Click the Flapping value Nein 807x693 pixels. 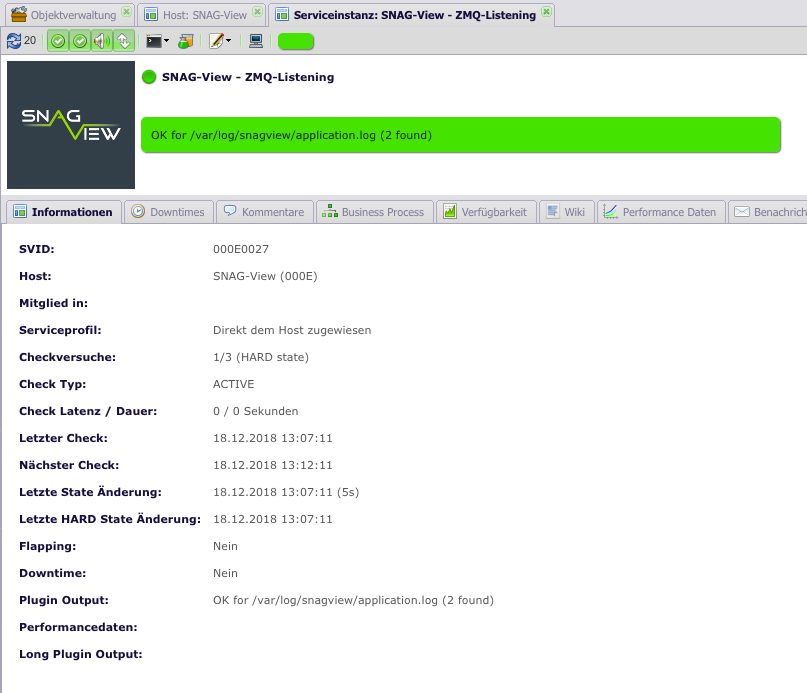pos(225,546)
